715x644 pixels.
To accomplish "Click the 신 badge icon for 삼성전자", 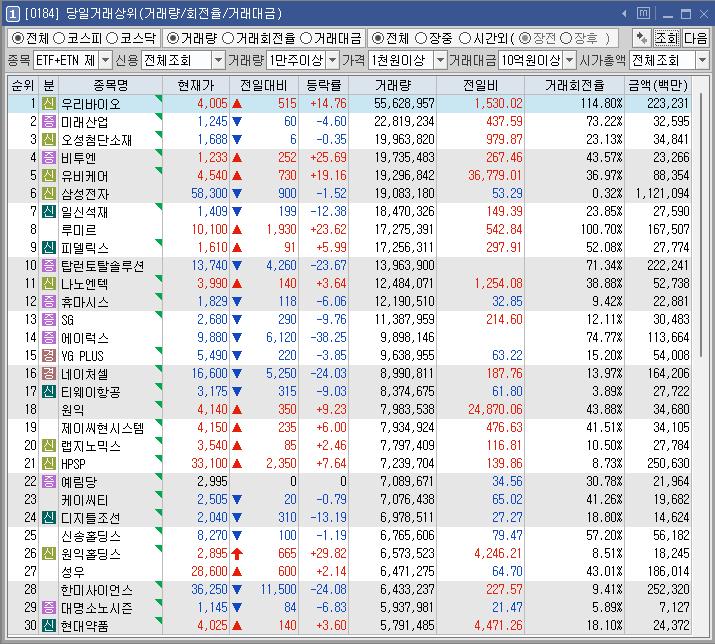I will click(x=49, y=193).
